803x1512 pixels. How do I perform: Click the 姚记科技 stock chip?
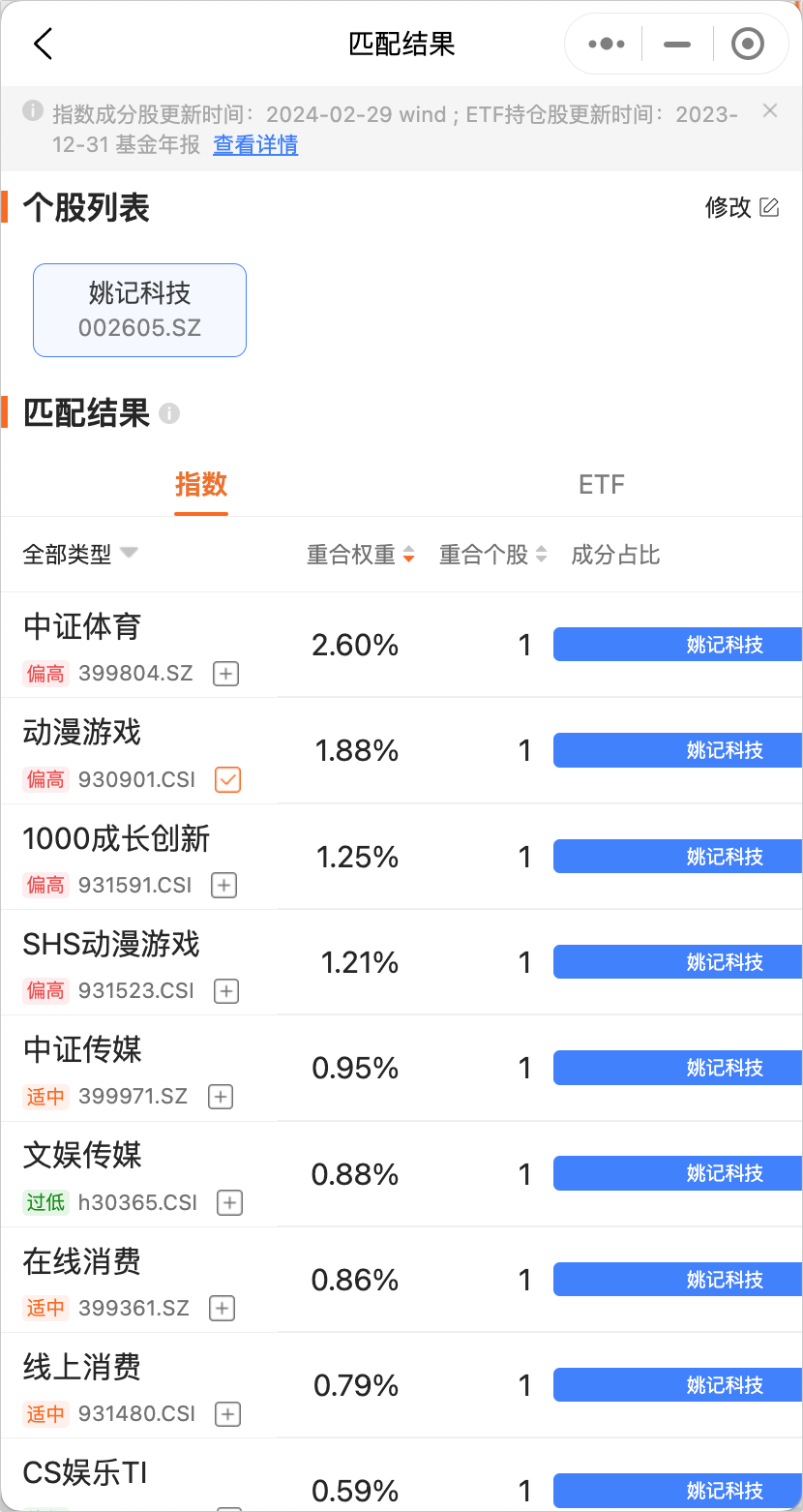(x=140, y=310)
